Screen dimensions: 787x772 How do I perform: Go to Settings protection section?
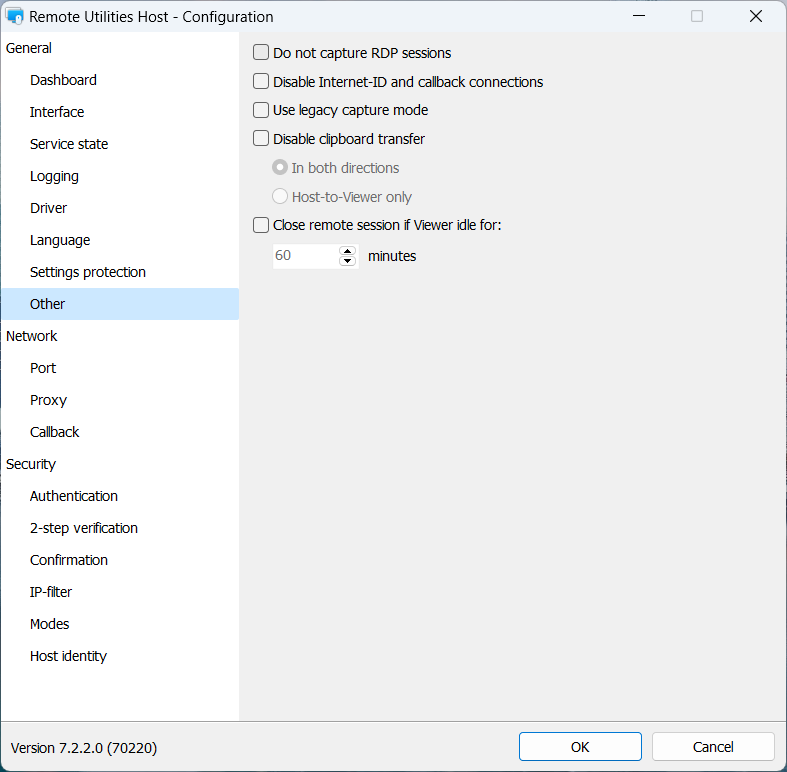point(88,272)
